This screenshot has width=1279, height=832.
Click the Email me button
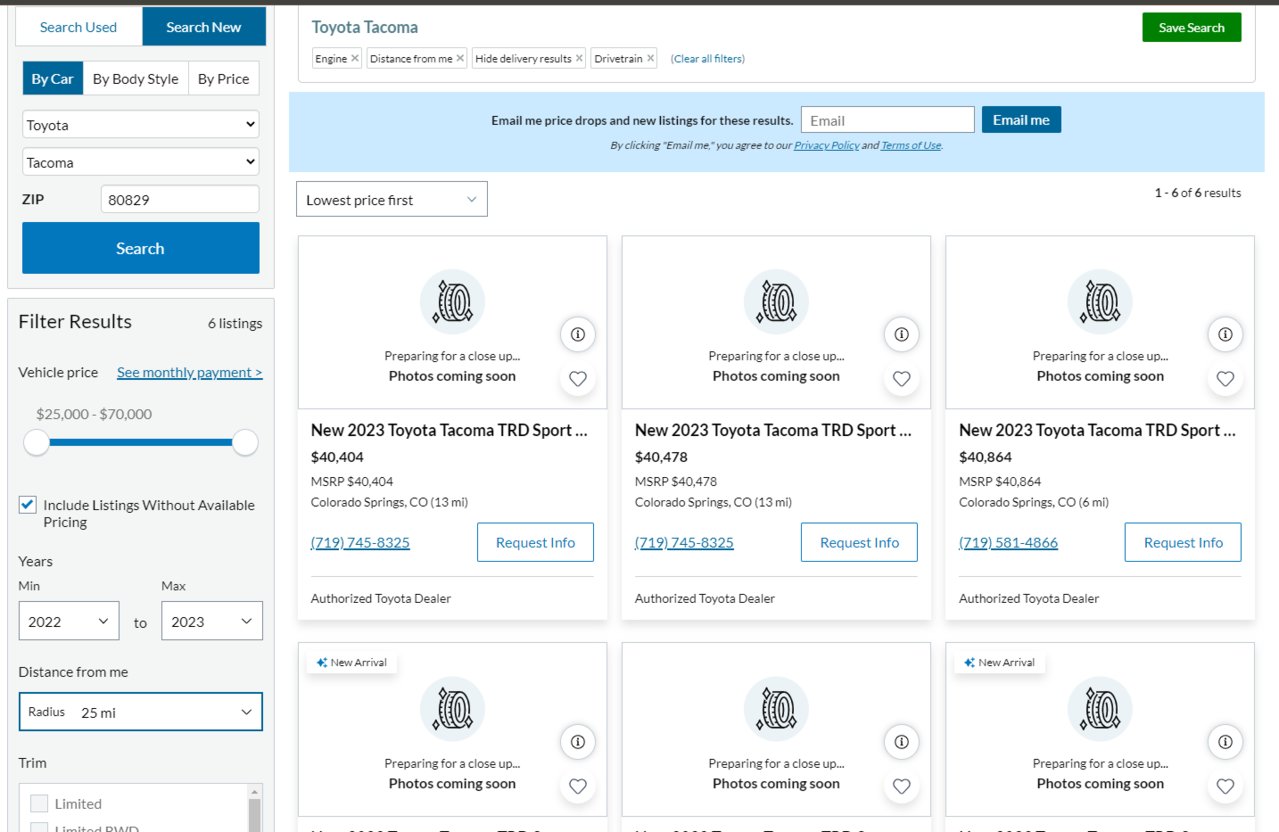pos(1021,120)
